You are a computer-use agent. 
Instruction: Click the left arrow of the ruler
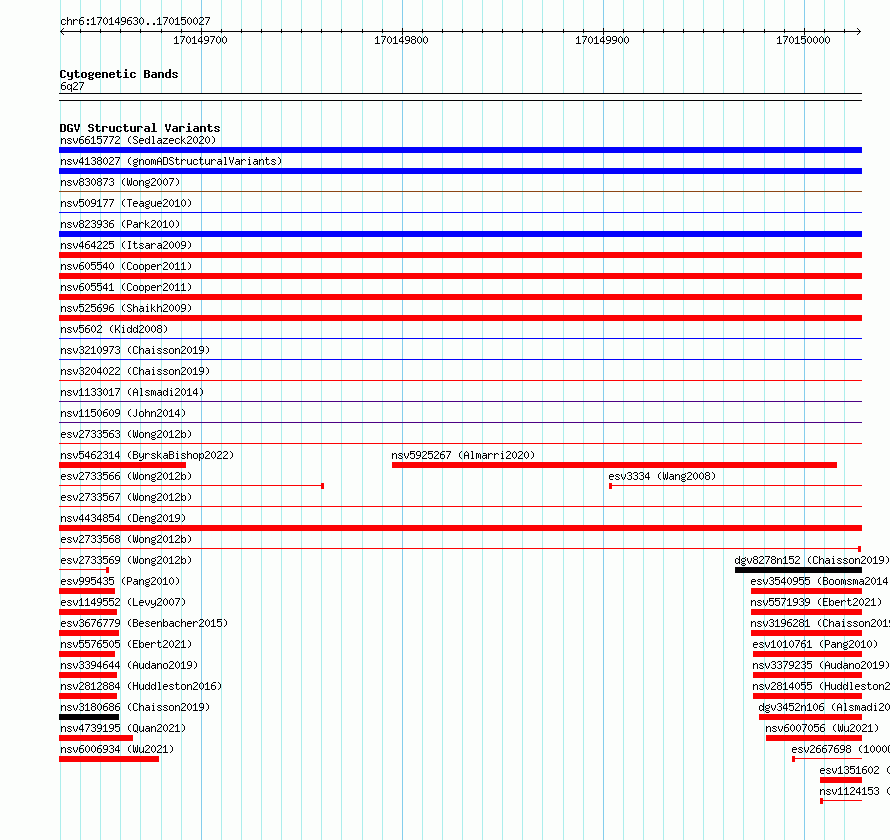point(62,31)
